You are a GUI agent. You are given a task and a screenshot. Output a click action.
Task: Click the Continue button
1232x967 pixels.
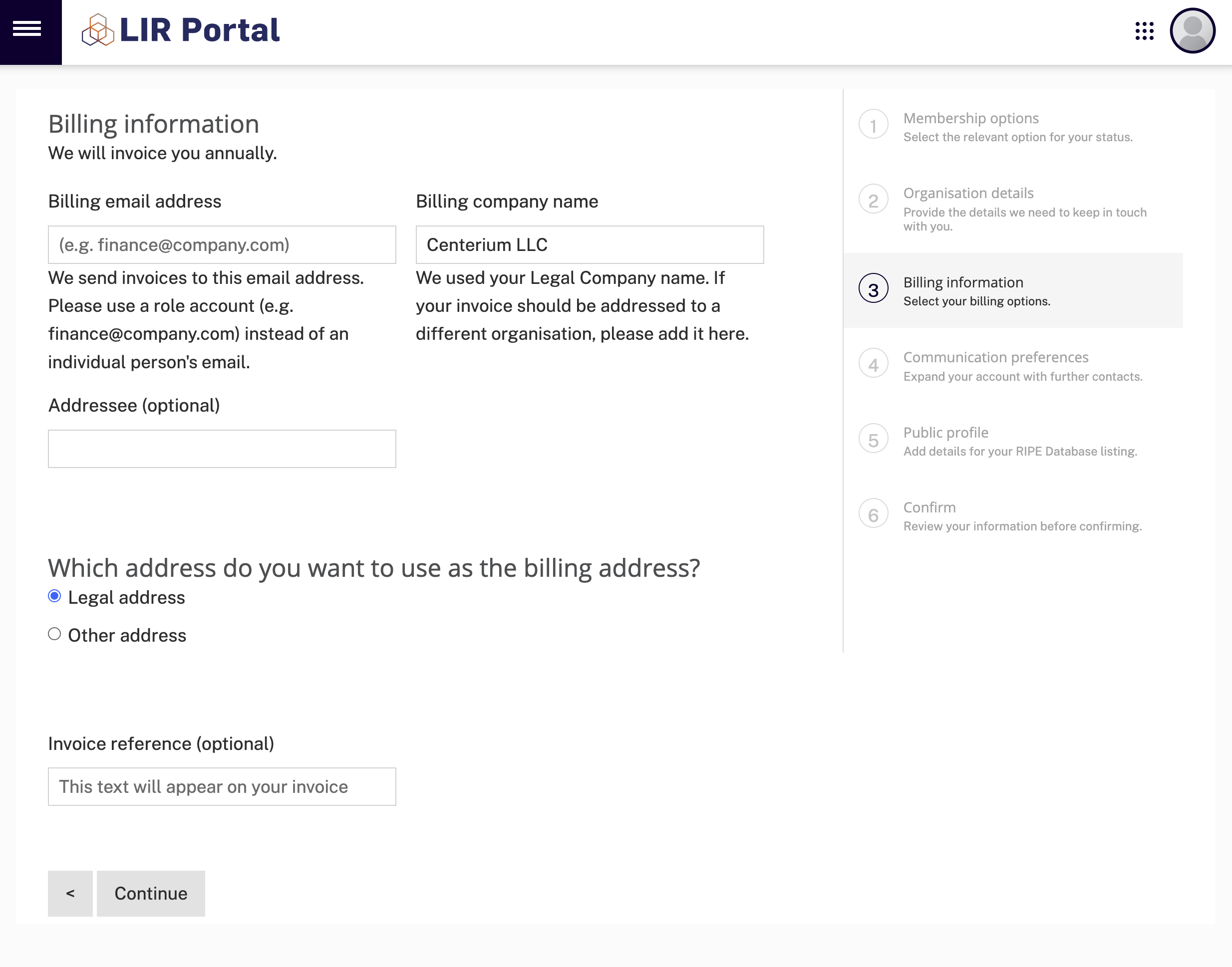pos(150,893)
